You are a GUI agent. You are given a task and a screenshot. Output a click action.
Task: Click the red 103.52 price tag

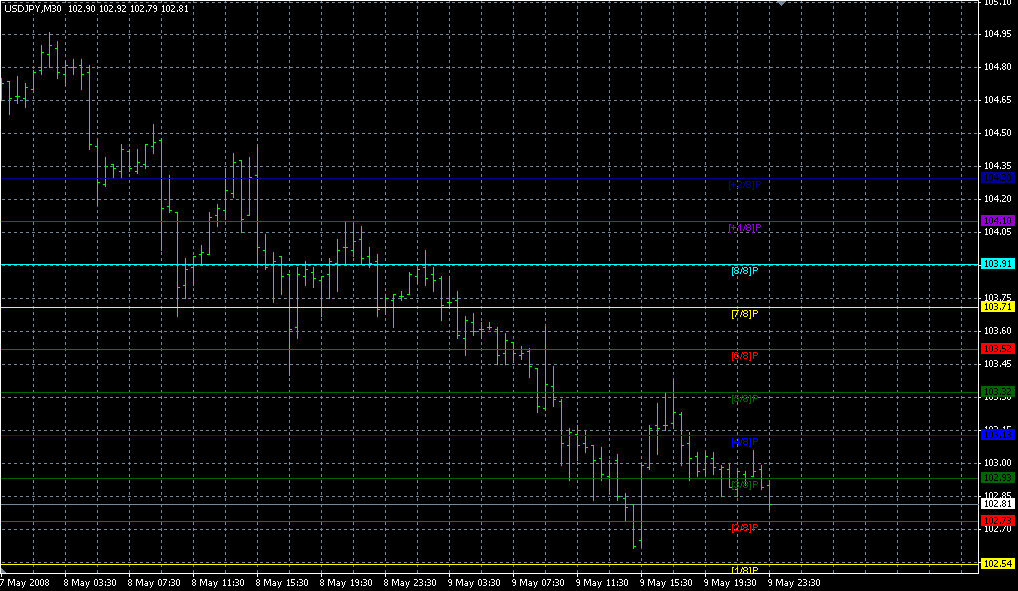998,349
